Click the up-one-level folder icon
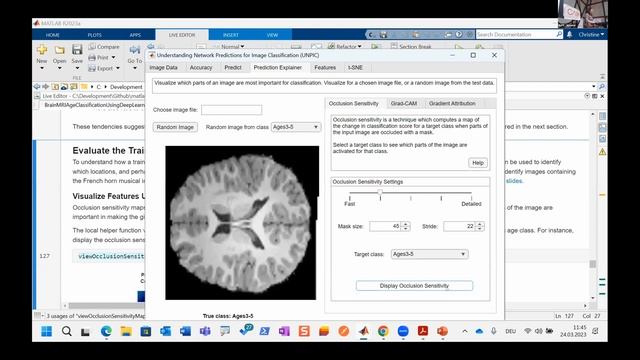Screen dimensions: 640x360 pos(55,87)
